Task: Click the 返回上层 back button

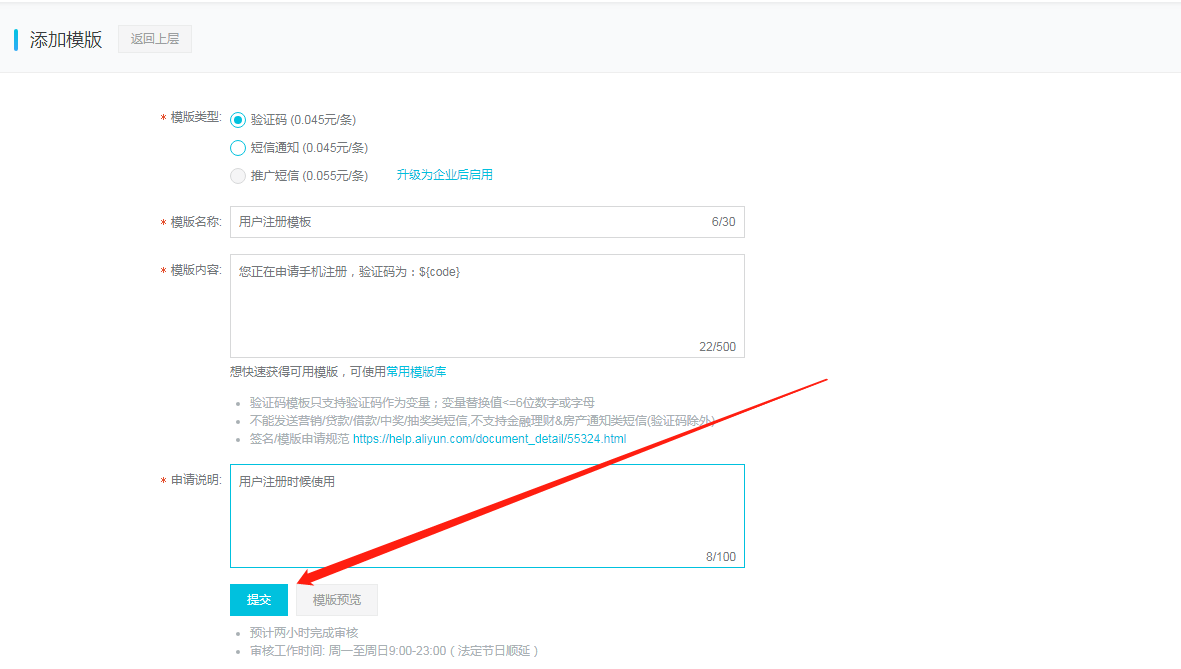Action: pyautogui.click(x=154, y=39)
